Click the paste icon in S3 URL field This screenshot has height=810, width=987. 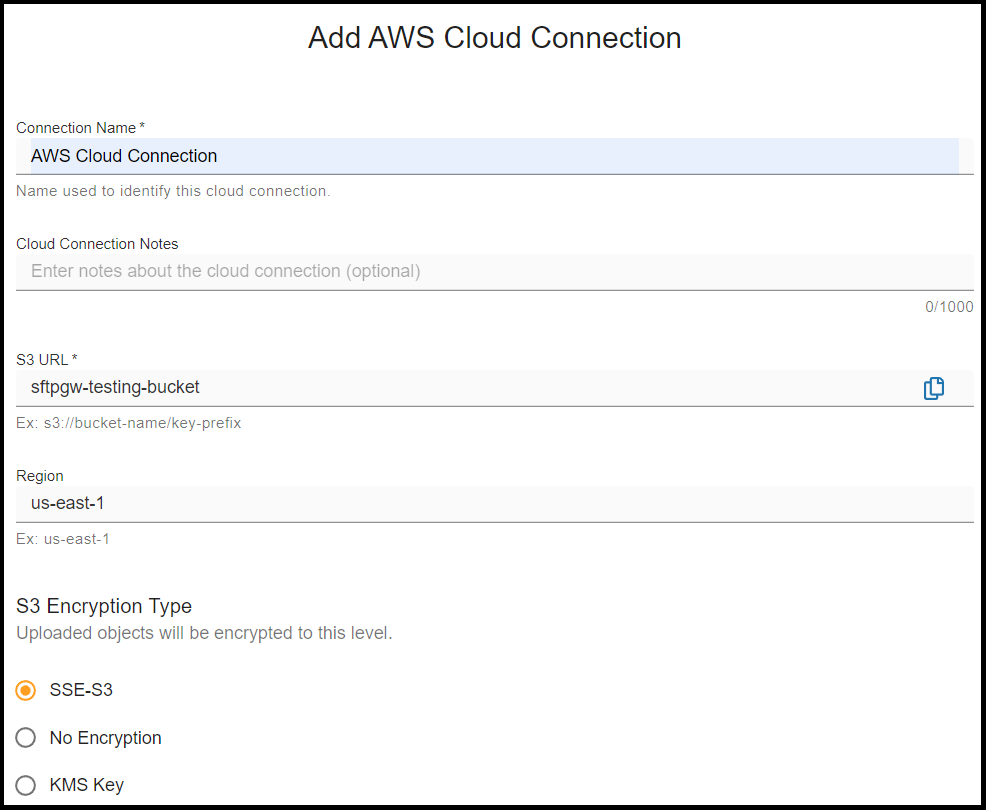(x=933, y=388)
